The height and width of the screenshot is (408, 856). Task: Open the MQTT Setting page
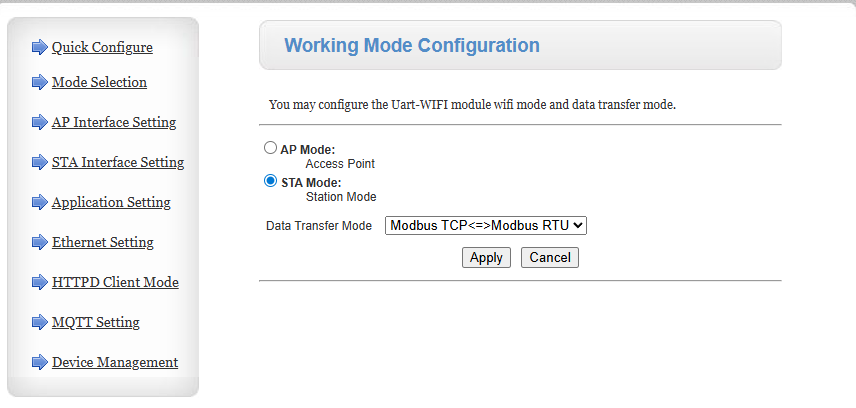click(96, 322)
